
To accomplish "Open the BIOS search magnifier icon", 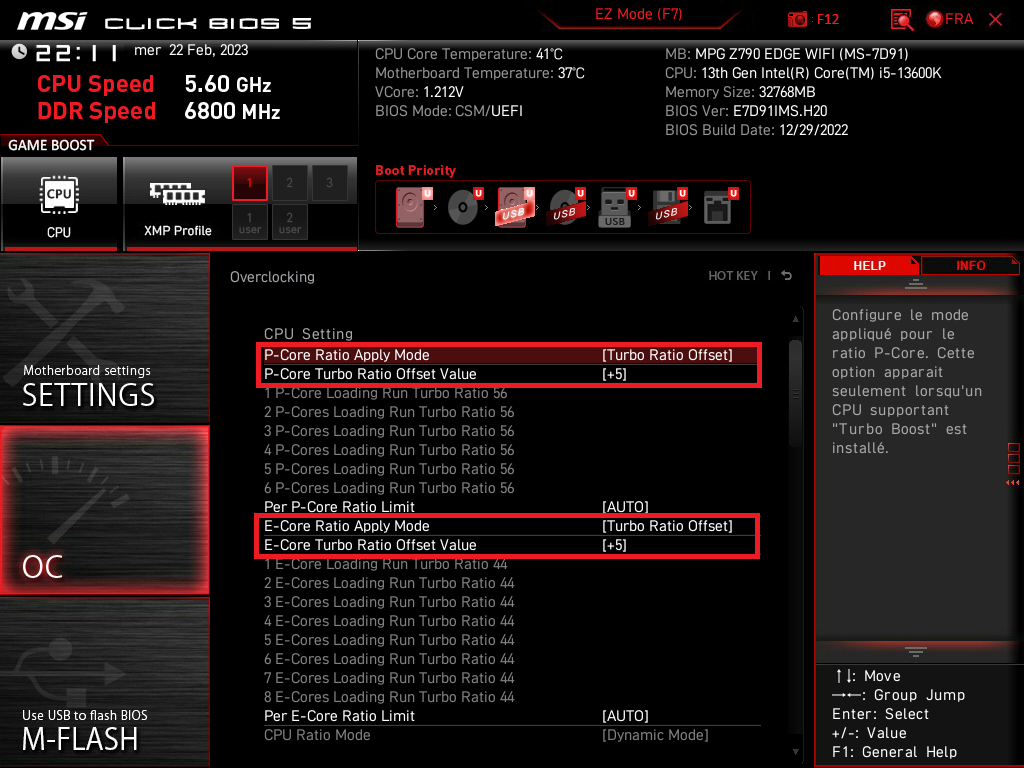I will 901,20.
